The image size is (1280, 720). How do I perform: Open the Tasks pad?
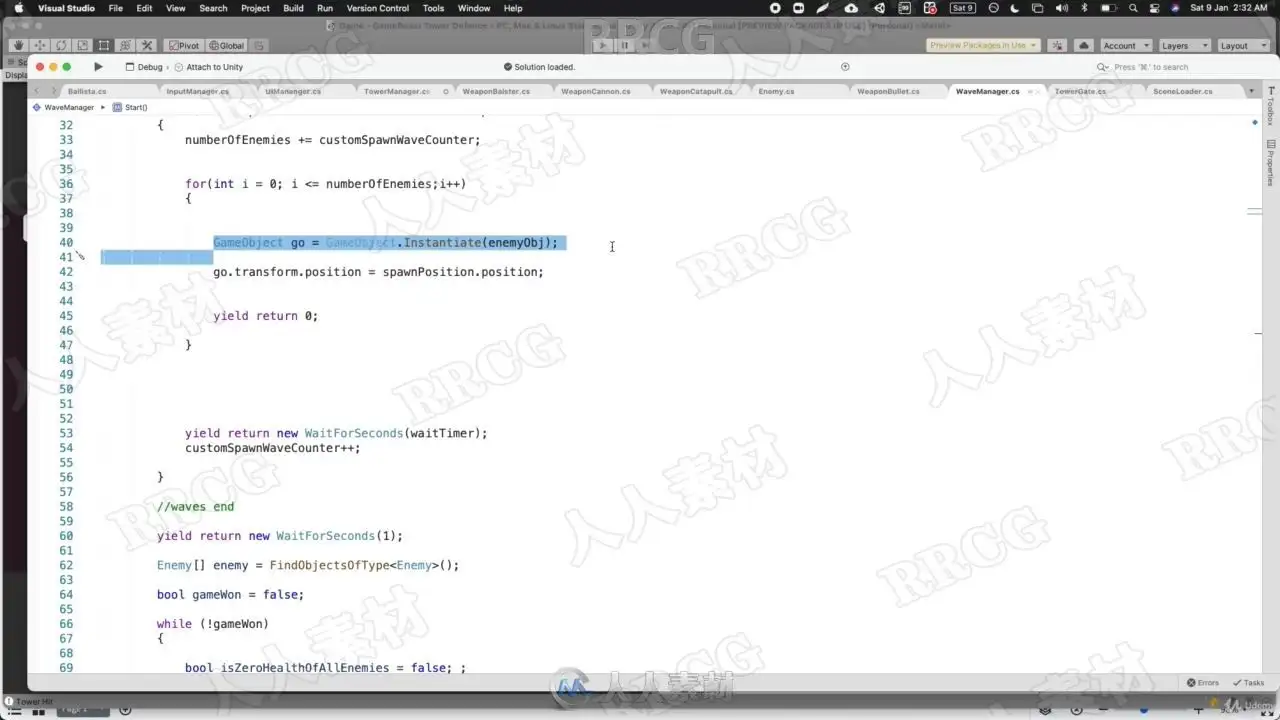pyautogui.click(x=1249, y=683)
